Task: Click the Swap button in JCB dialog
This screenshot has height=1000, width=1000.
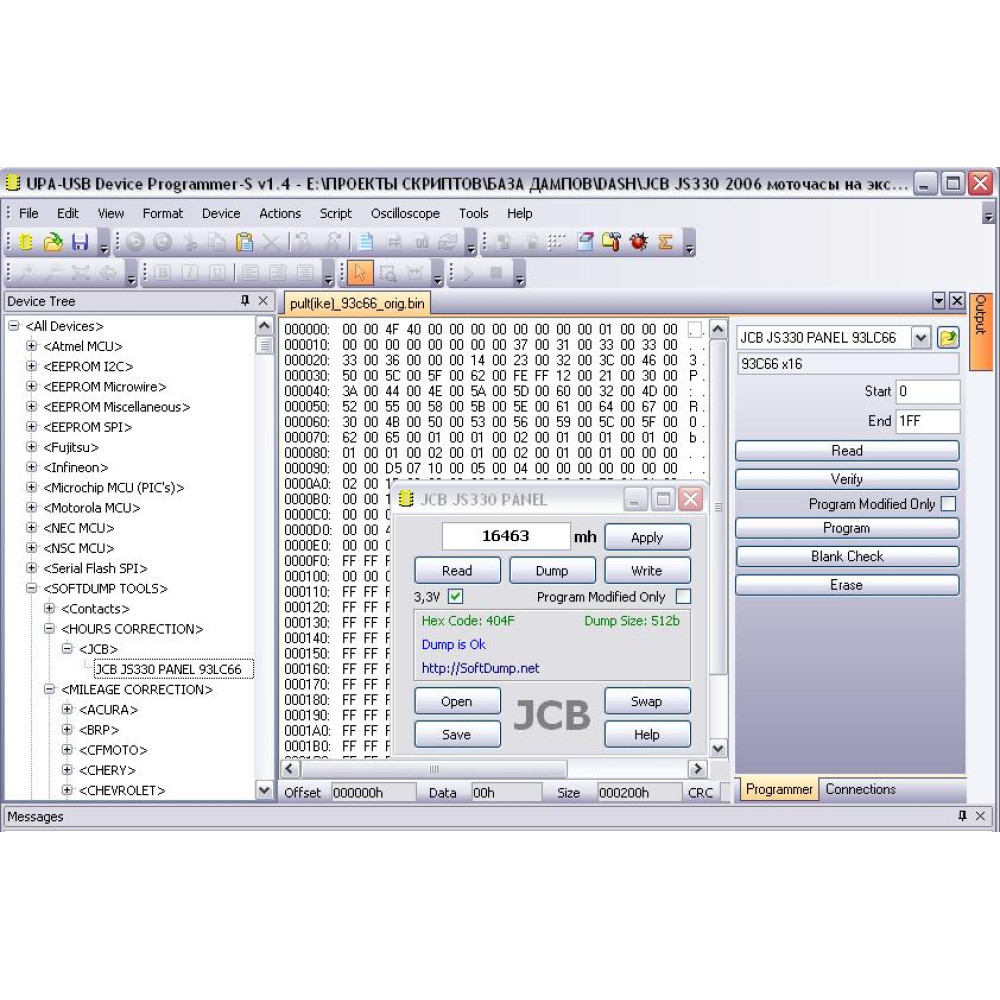Action: pos(647,701)
